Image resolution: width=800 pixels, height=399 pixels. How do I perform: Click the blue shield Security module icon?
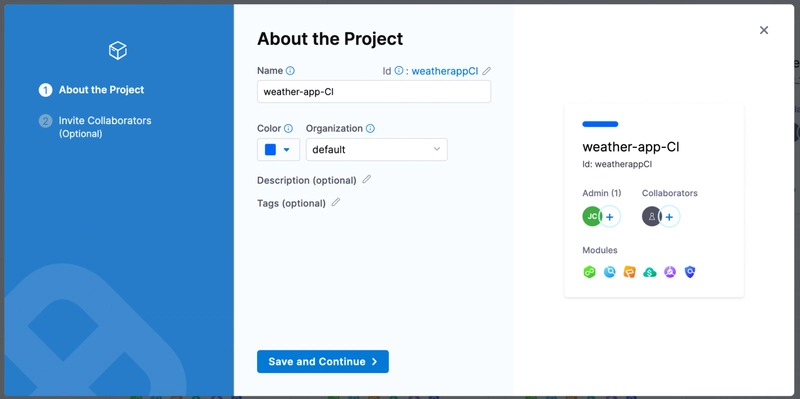coord(690,272)
